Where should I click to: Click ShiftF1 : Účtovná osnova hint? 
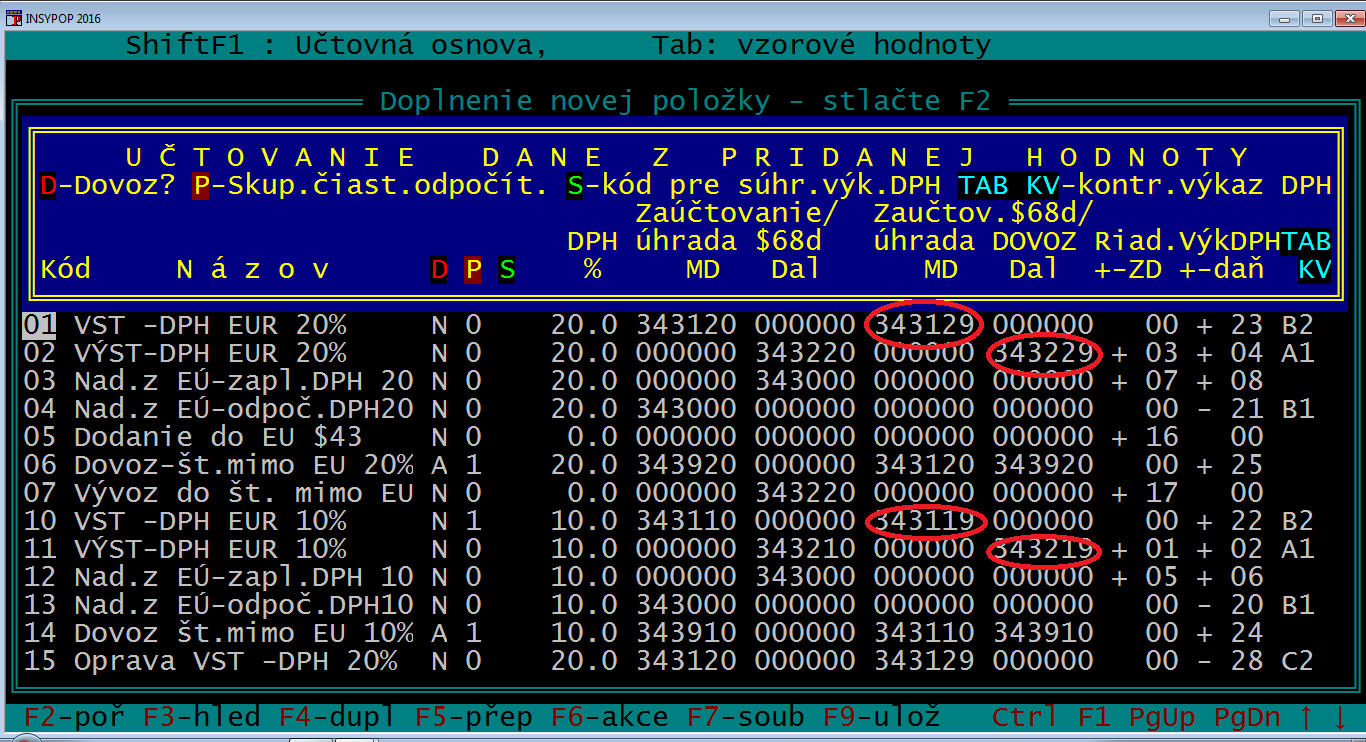click(x=337, y=46)
